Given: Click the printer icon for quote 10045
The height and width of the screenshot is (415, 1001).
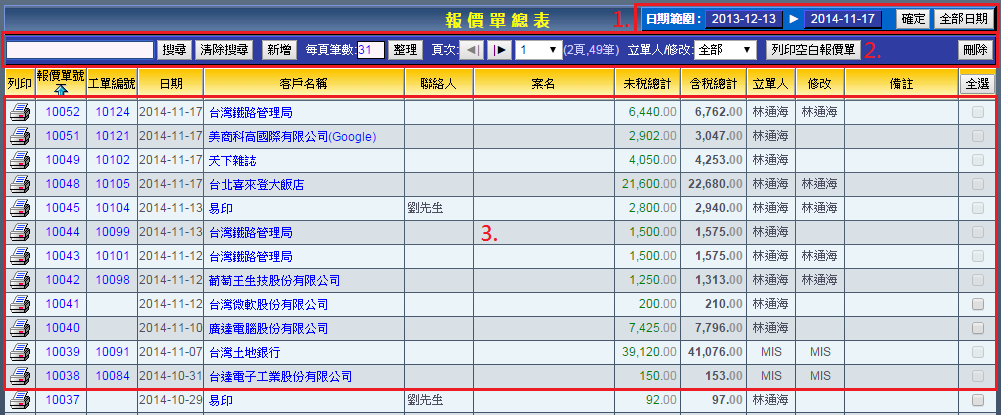Looking at the screenshot, I should pos(19,209).
